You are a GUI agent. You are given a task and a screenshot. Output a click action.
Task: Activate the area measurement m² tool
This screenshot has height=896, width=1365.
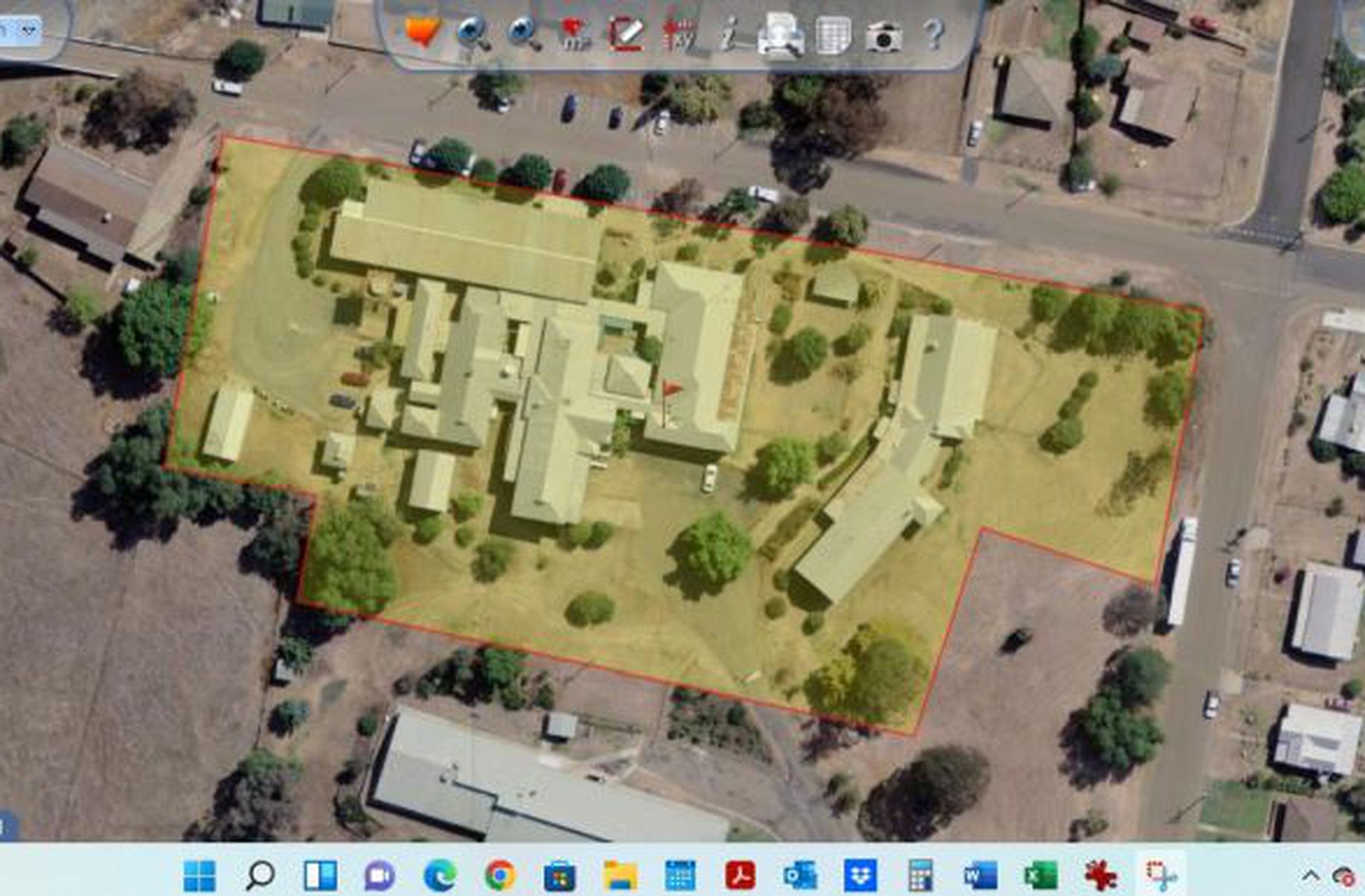pos(574,33)
